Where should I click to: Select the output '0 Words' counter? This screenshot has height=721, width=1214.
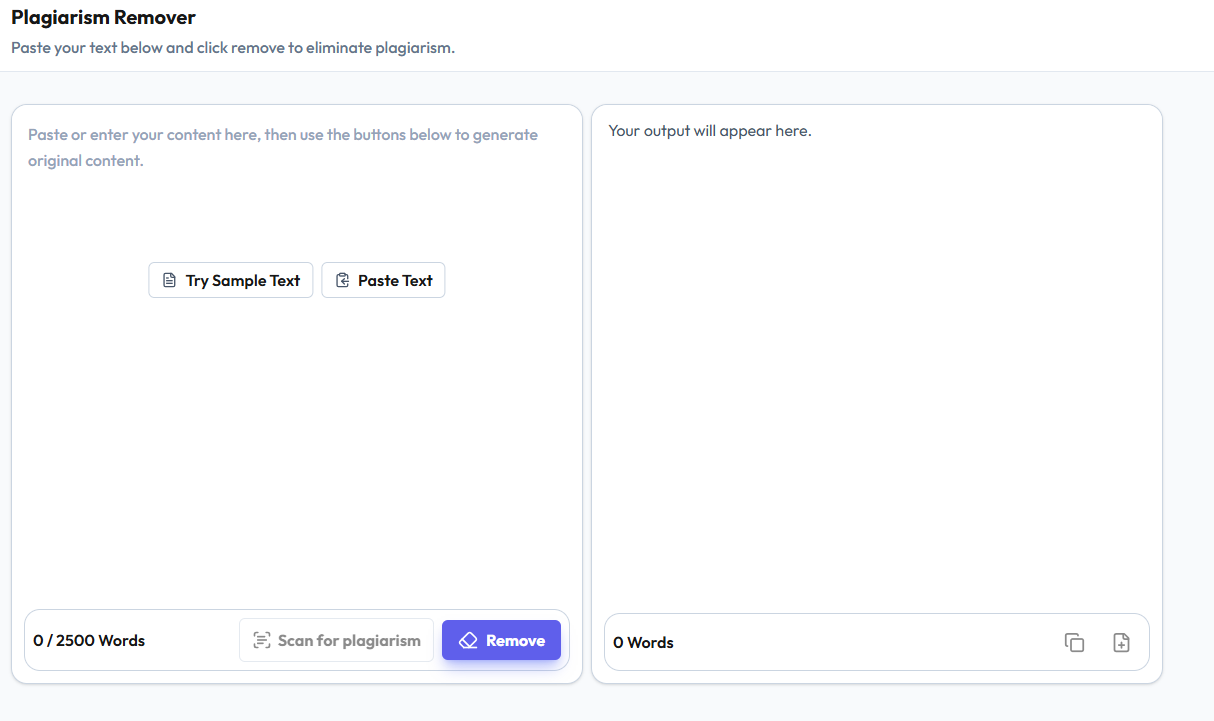[x=643, y=643]
